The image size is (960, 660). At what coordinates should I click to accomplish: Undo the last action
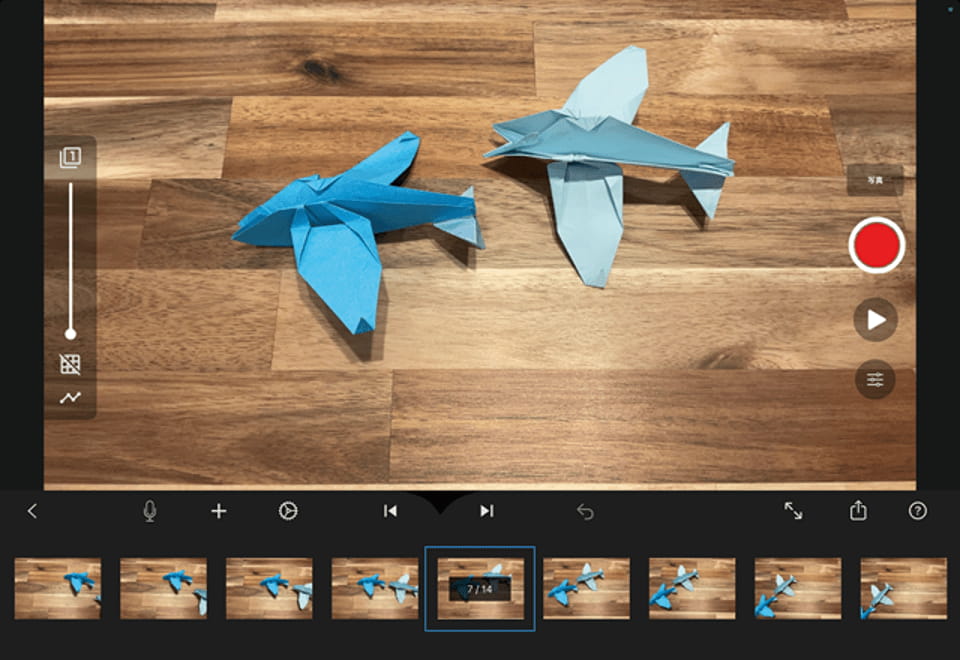click(585, 512)
